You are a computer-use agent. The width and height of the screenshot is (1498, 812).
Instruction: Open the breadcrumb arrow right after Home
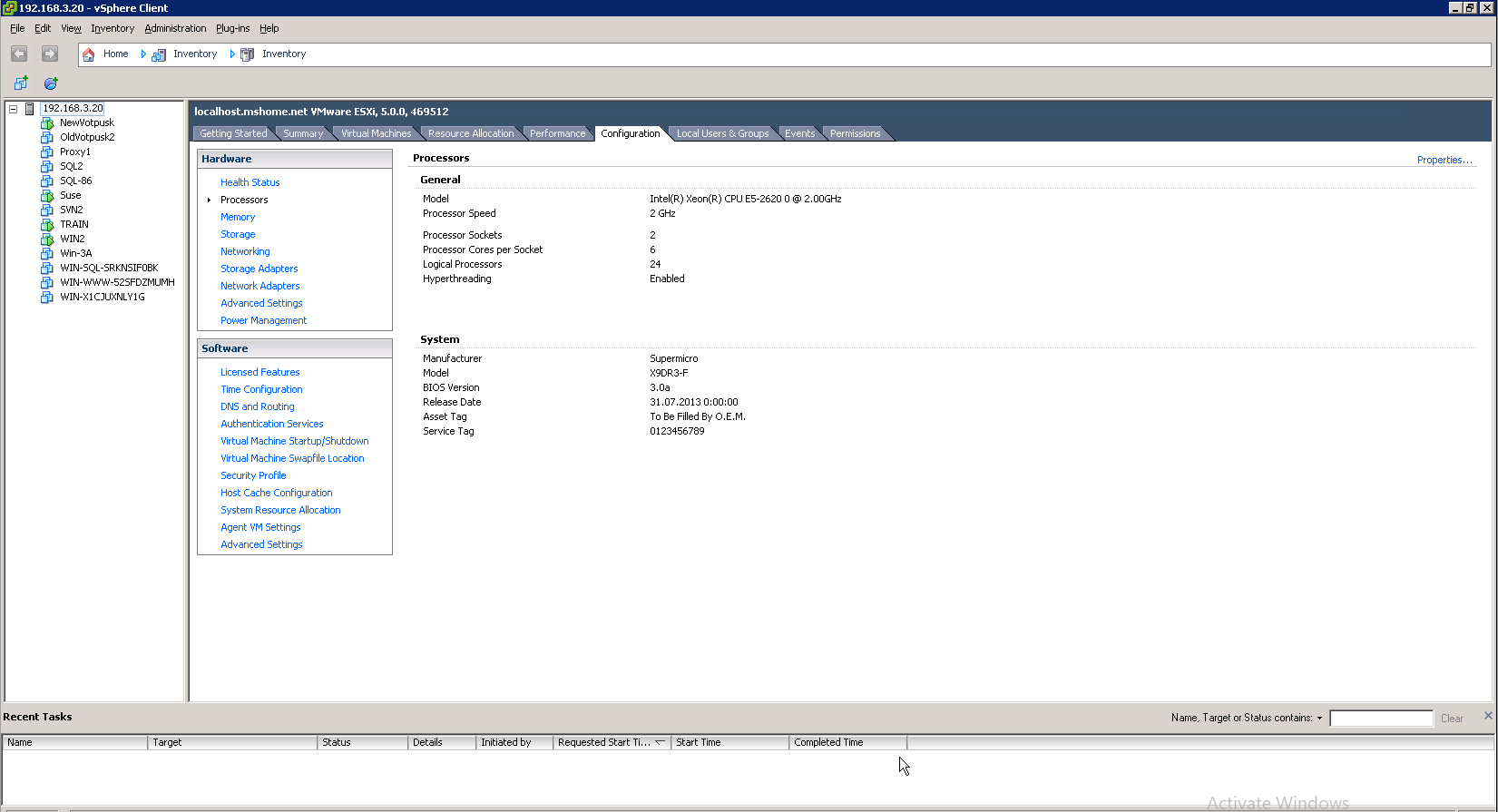click(x=143, y=54)
